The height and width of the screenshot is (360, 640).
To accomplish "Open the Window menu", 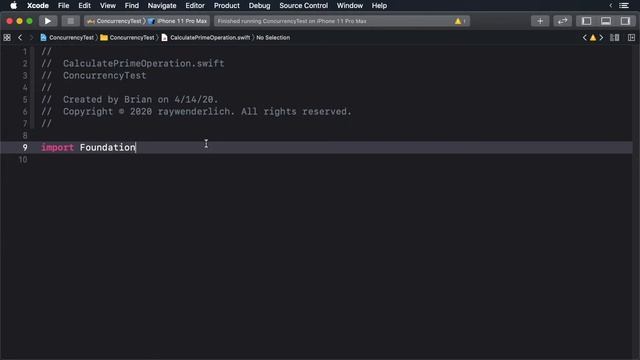I will [350, 6].
